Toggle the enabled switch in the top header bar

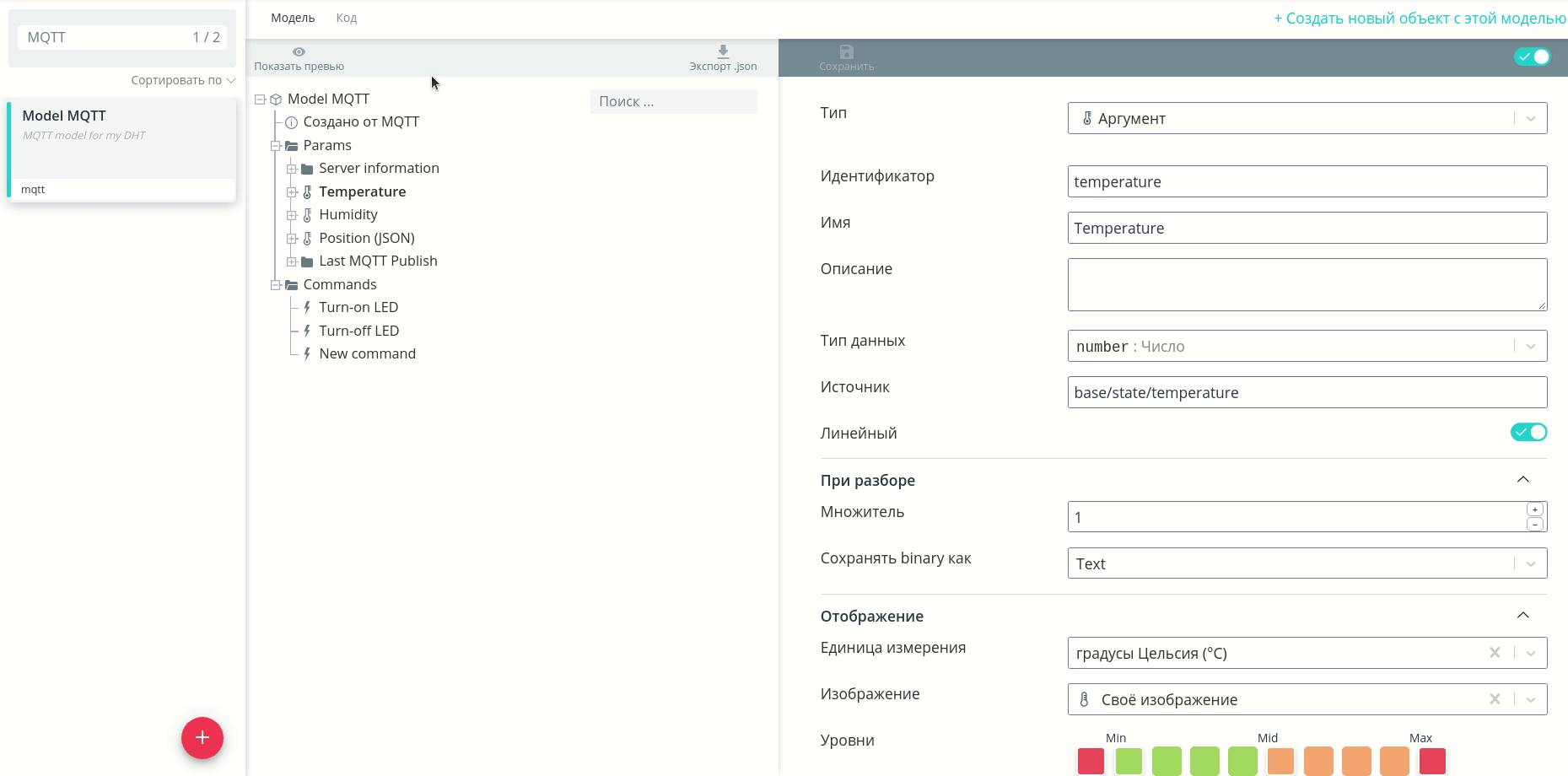(x=1532, y=57)
